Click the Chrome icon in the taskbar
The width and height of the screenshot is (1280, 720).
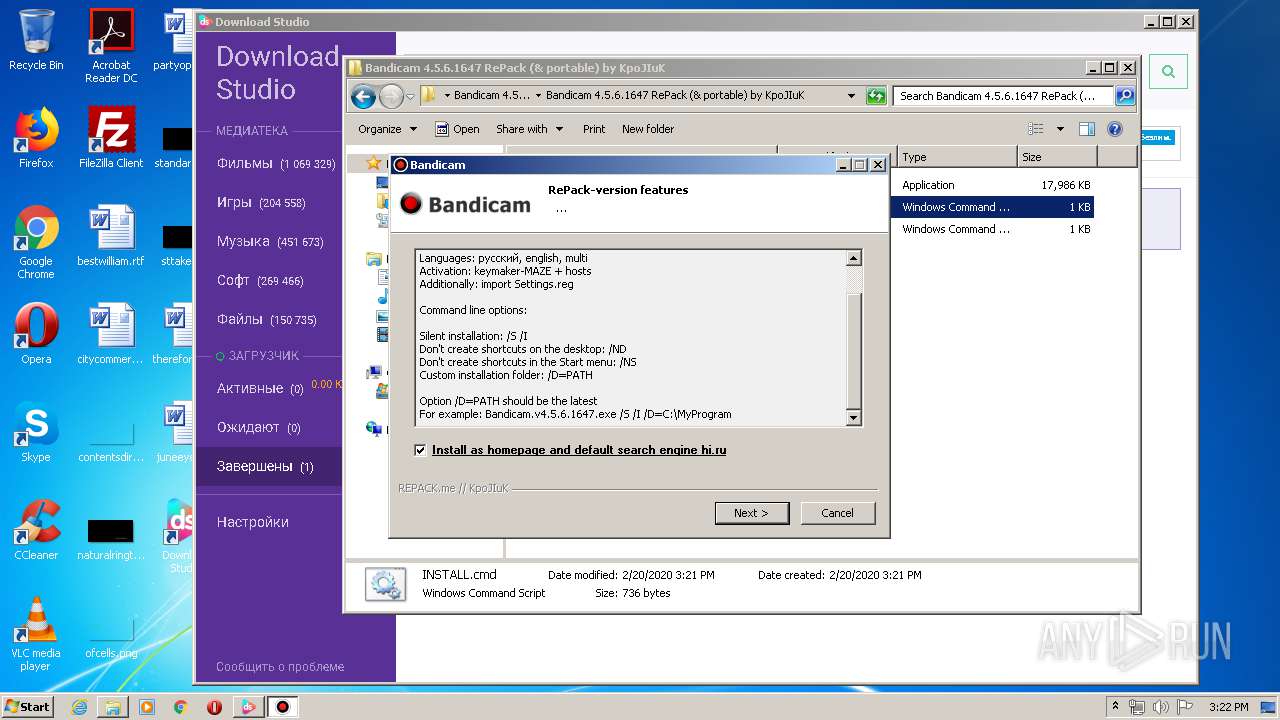181,707
